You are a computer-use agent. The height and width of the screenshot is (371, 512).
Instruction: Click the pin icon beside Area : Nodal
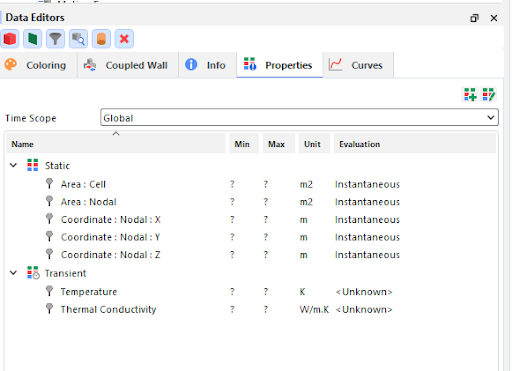pyautogui.click(x=49, y=201)
